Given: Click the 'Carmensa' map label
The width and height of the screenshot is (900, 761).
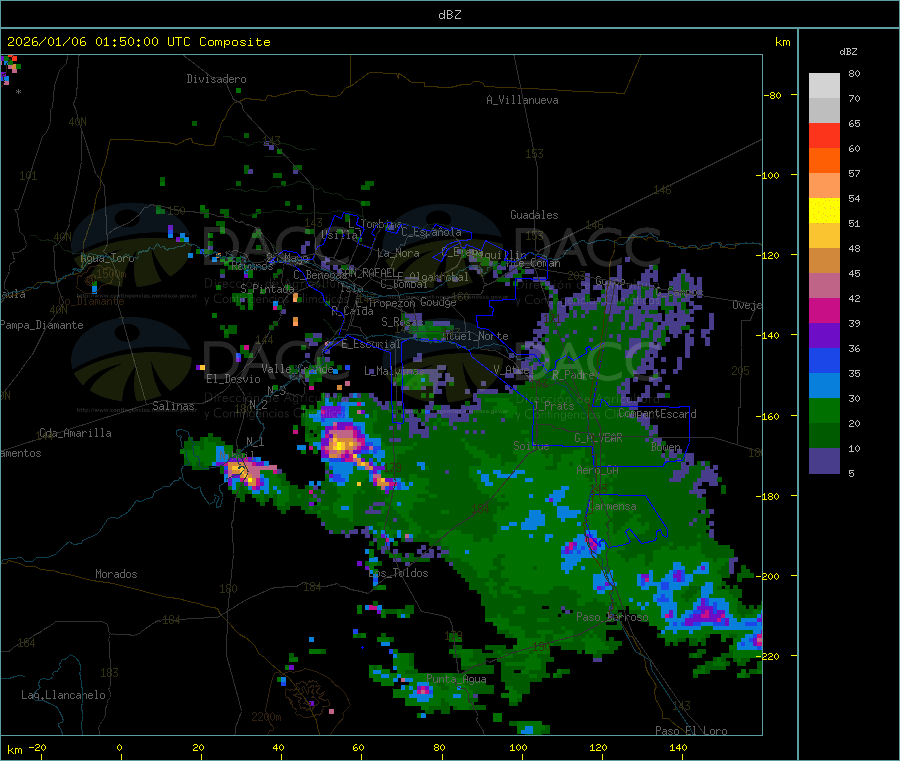Looking at the screenshot, I should click(x=612, y=506).
